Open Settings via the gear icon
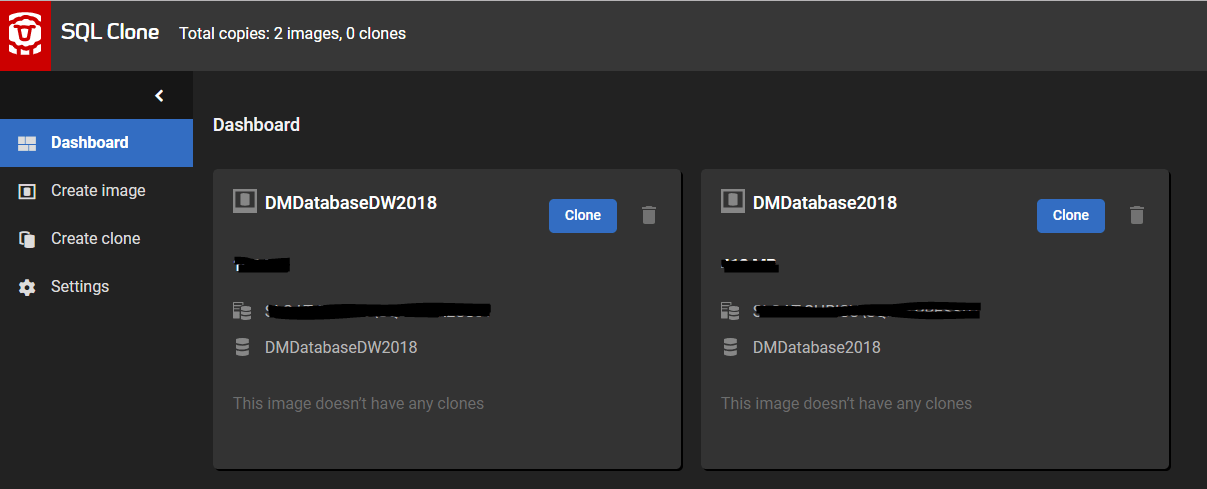Viewport: 1207px width, 489px height. pyautogui.click(x=27, y=287)
